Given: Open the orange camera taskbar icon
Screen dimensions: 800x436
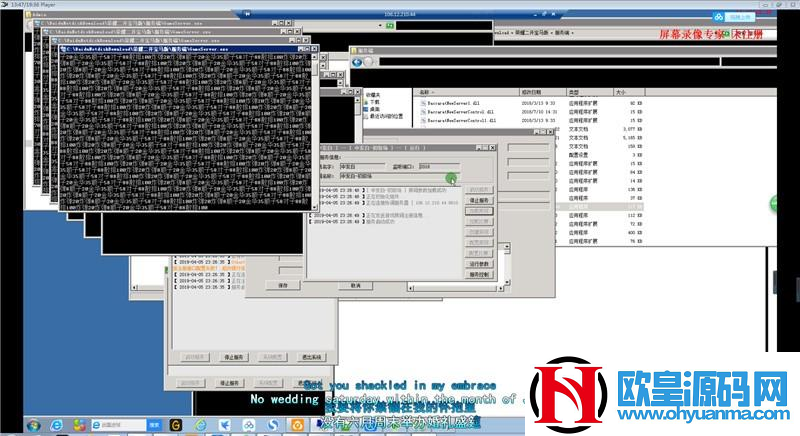Looking at the screenshot, I should click(297, 425).
